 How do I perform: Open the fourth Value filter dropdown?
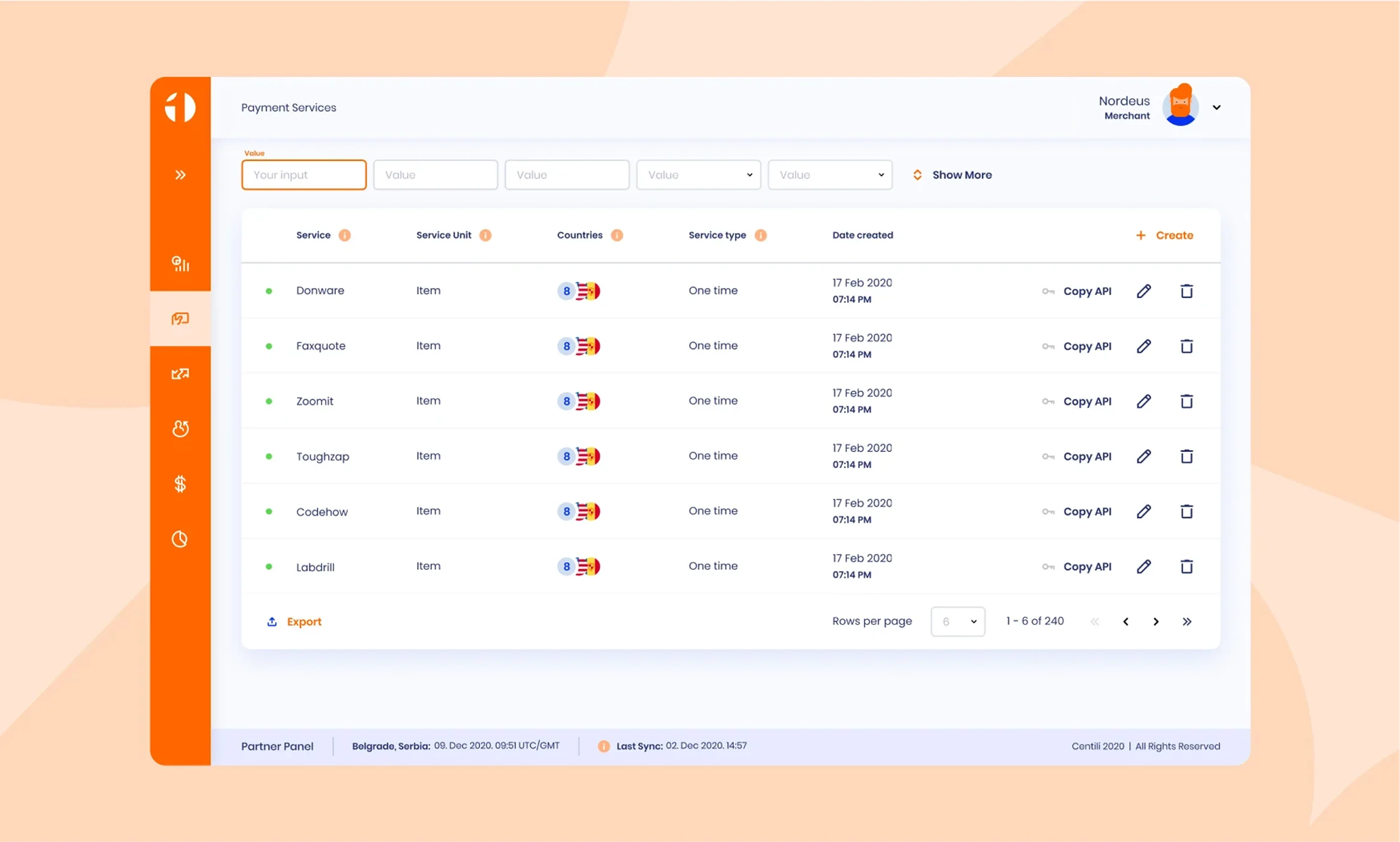click(698, 175)
